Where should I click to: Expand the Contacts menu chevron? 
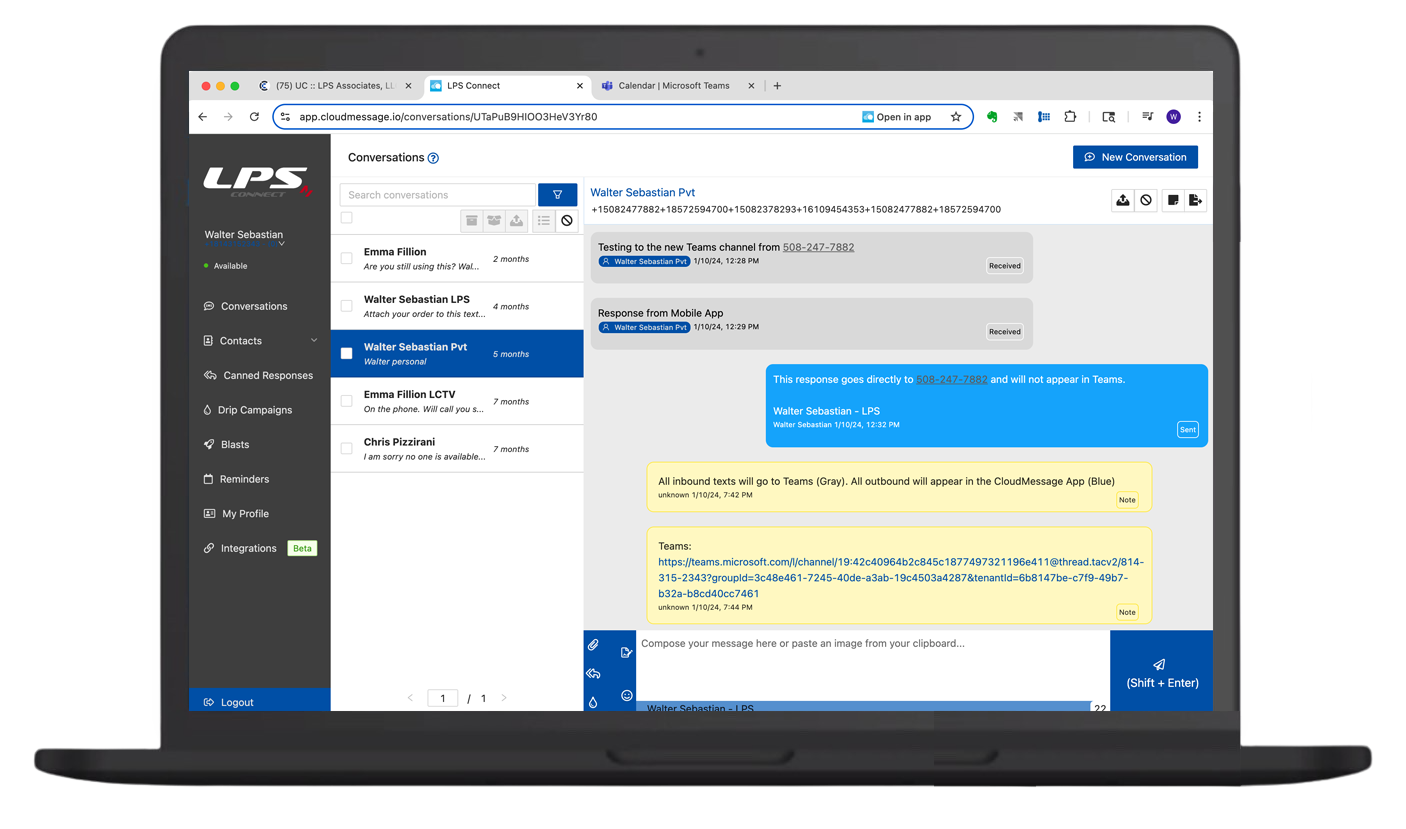(314, 341)
